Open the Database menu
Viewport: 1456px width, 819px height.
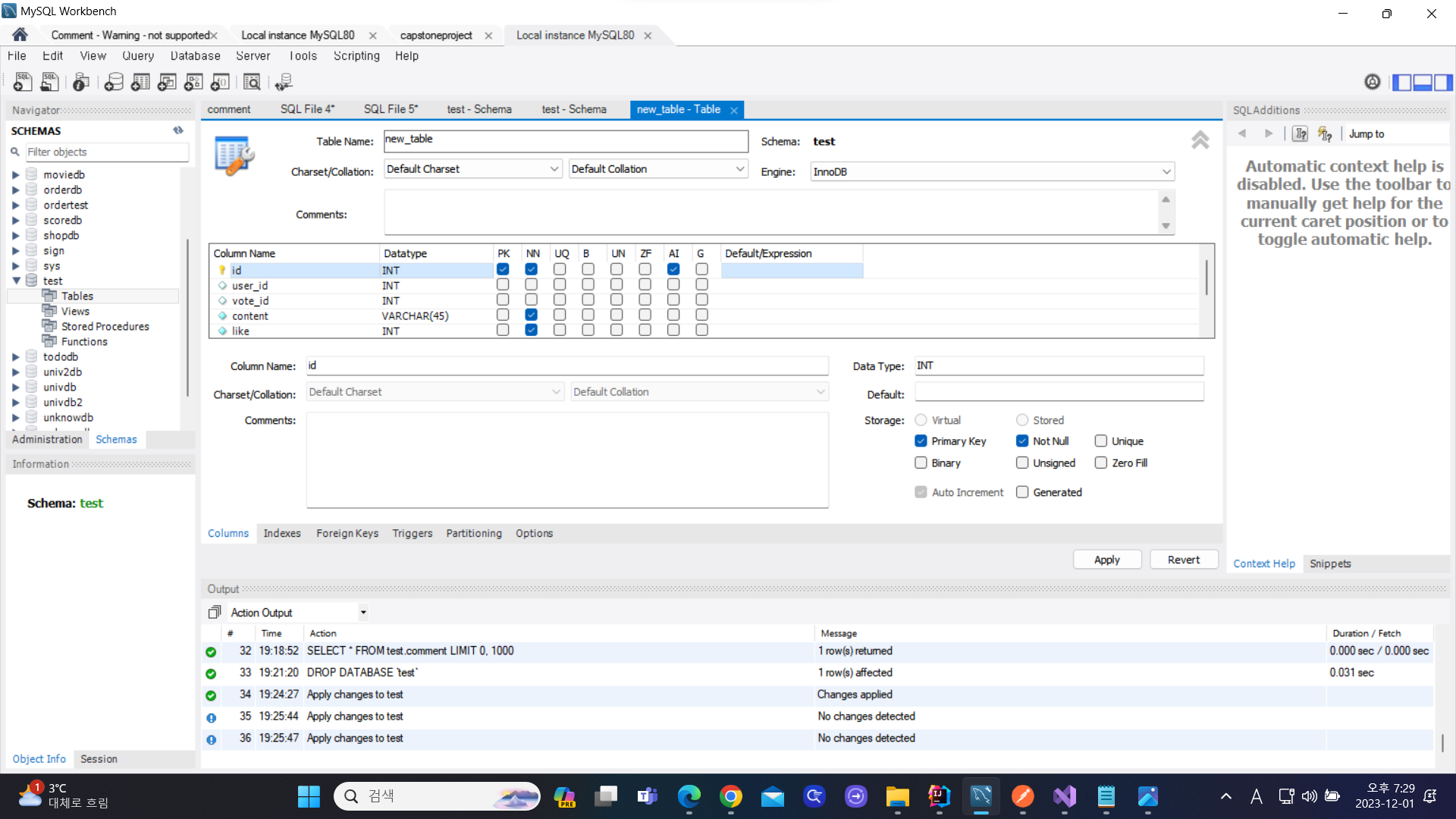tap(195, 56)
